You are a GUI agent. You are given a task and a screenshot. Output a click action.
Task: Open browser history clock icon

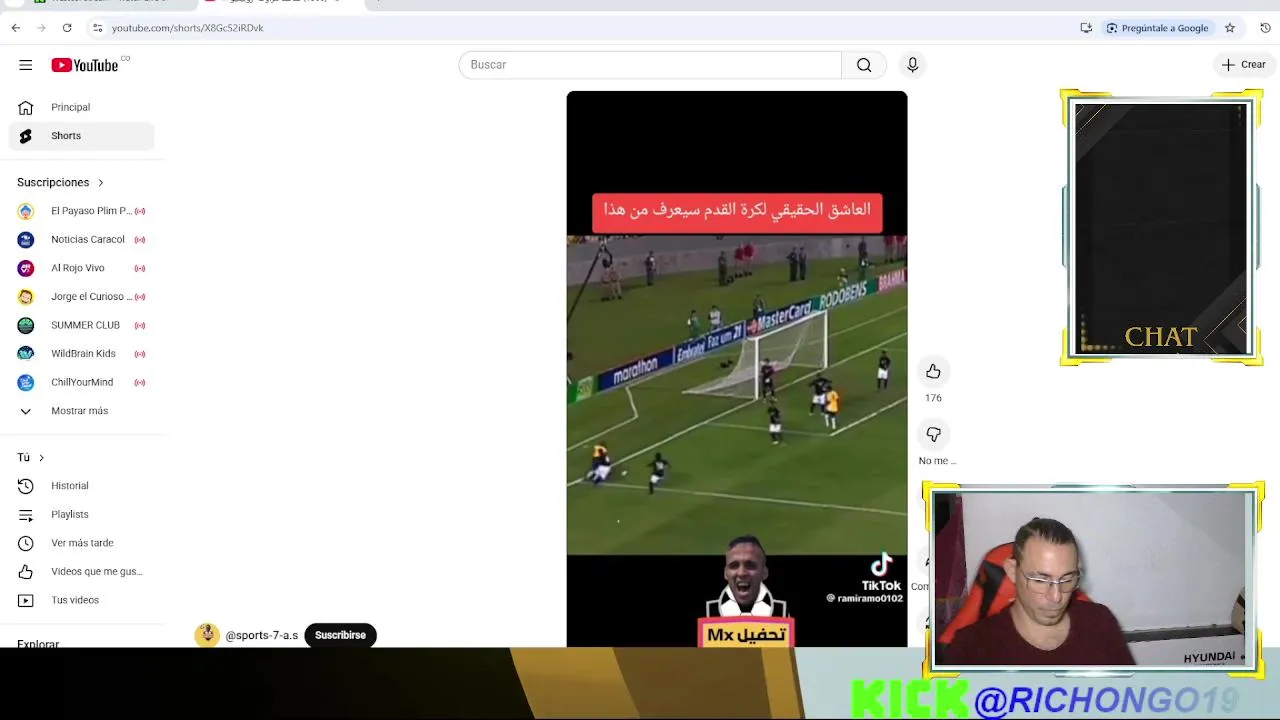click(x=1265, y=28)
